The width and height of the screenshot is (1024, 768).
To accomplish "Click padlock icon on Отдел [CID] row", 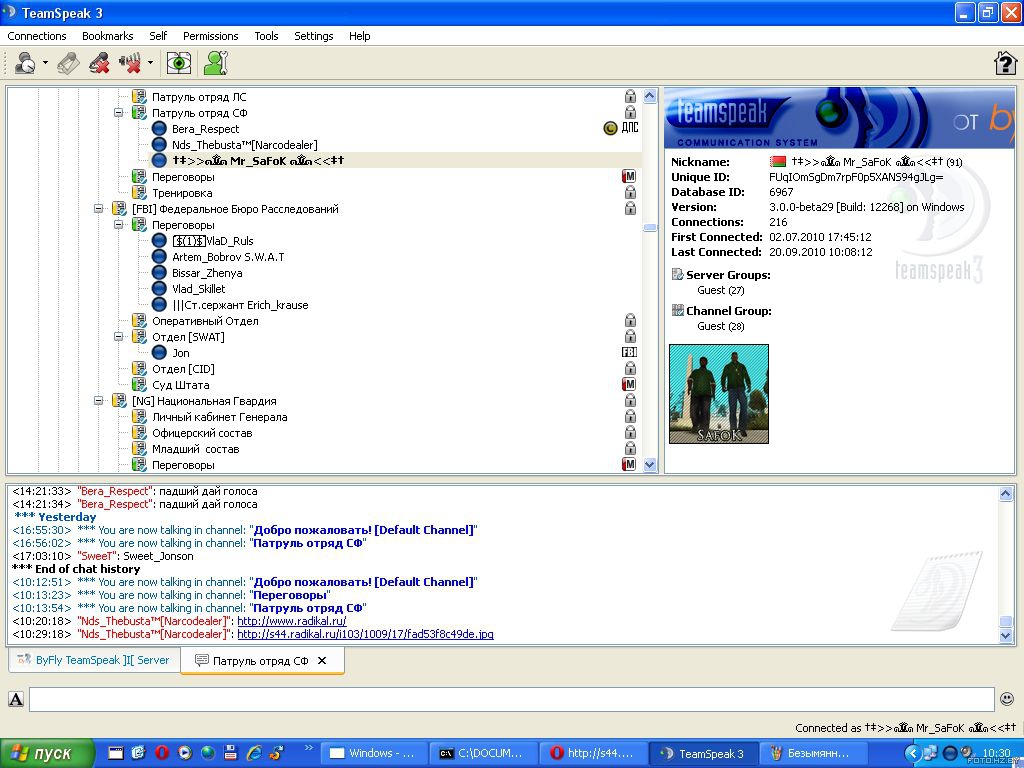I will tap(630, 369).
